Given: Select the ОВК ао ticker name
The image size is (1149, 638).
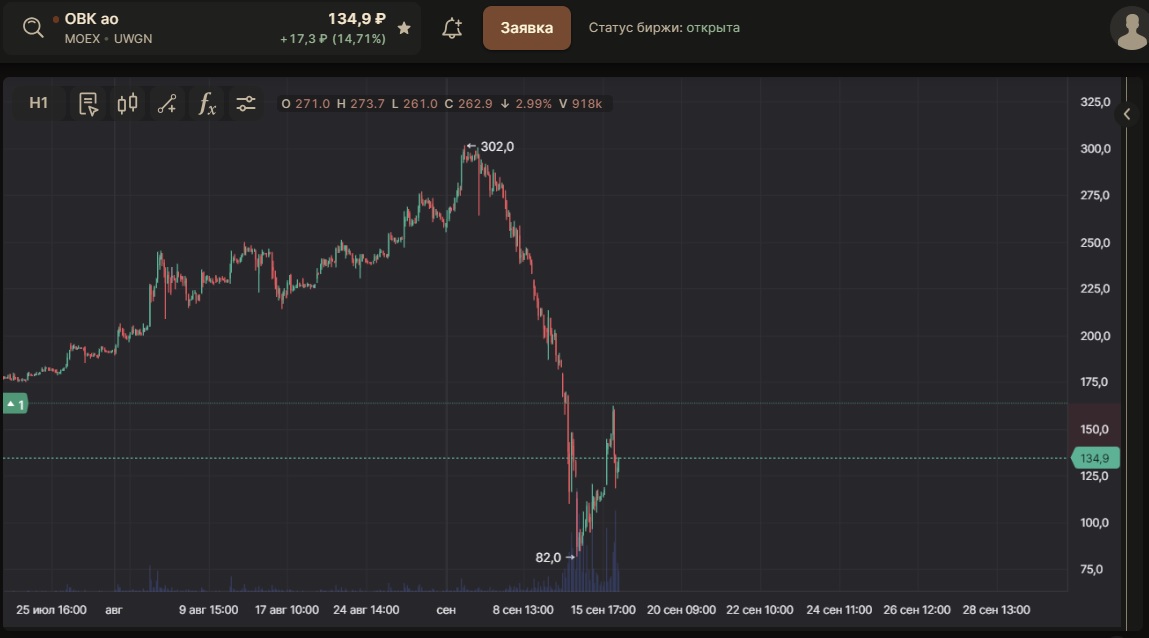Looking at the screenshot, I should [x=91, y=19].
